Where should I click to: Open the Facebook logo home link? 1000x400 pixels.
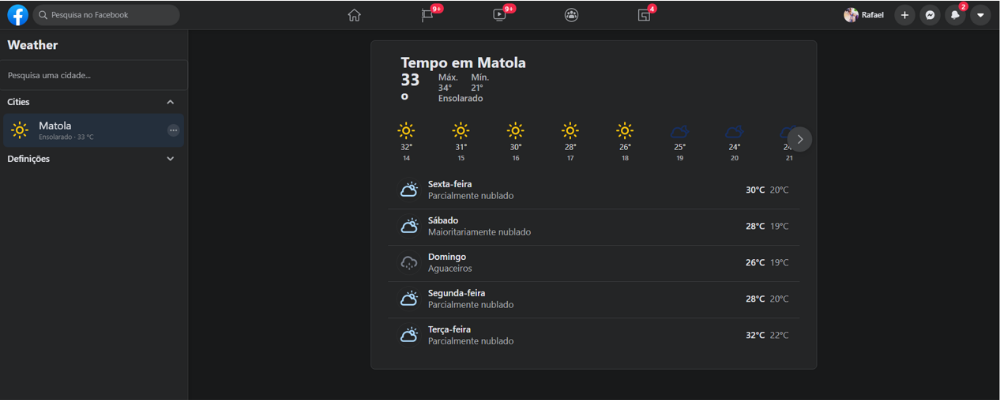(x=18, y=15)
